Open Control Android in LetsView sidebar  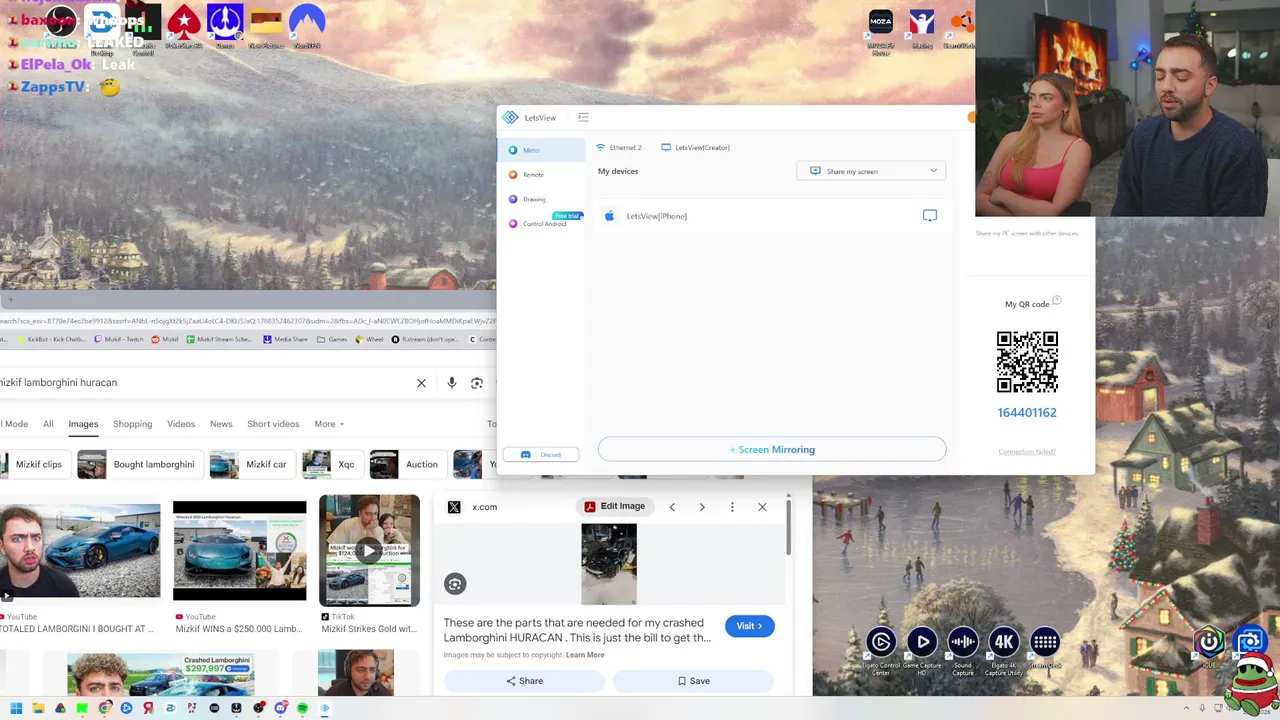coord(540,224)
